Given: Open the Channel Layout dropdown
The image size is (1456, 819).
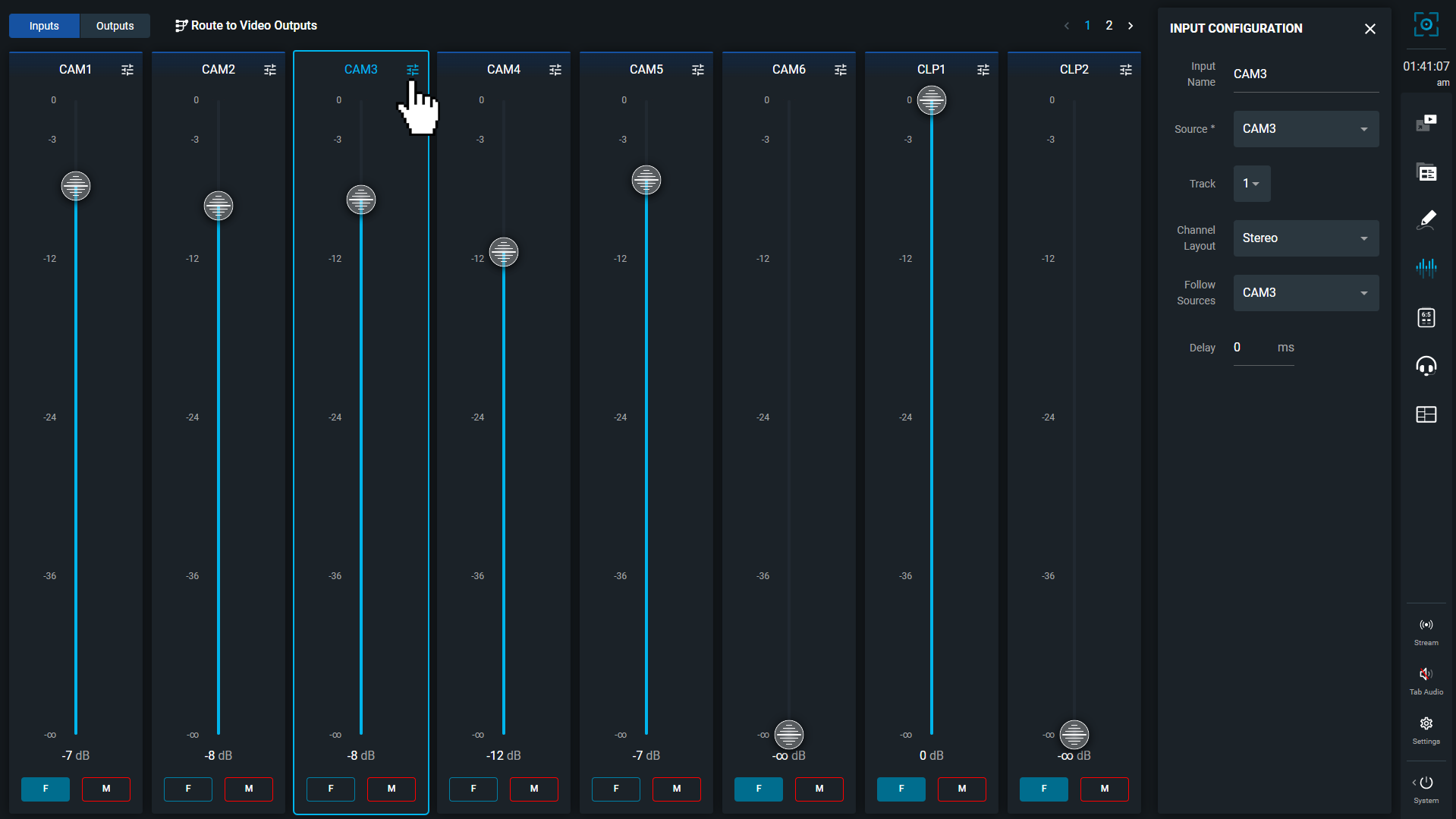Looking at the screenshot, I should (1306, 238).
